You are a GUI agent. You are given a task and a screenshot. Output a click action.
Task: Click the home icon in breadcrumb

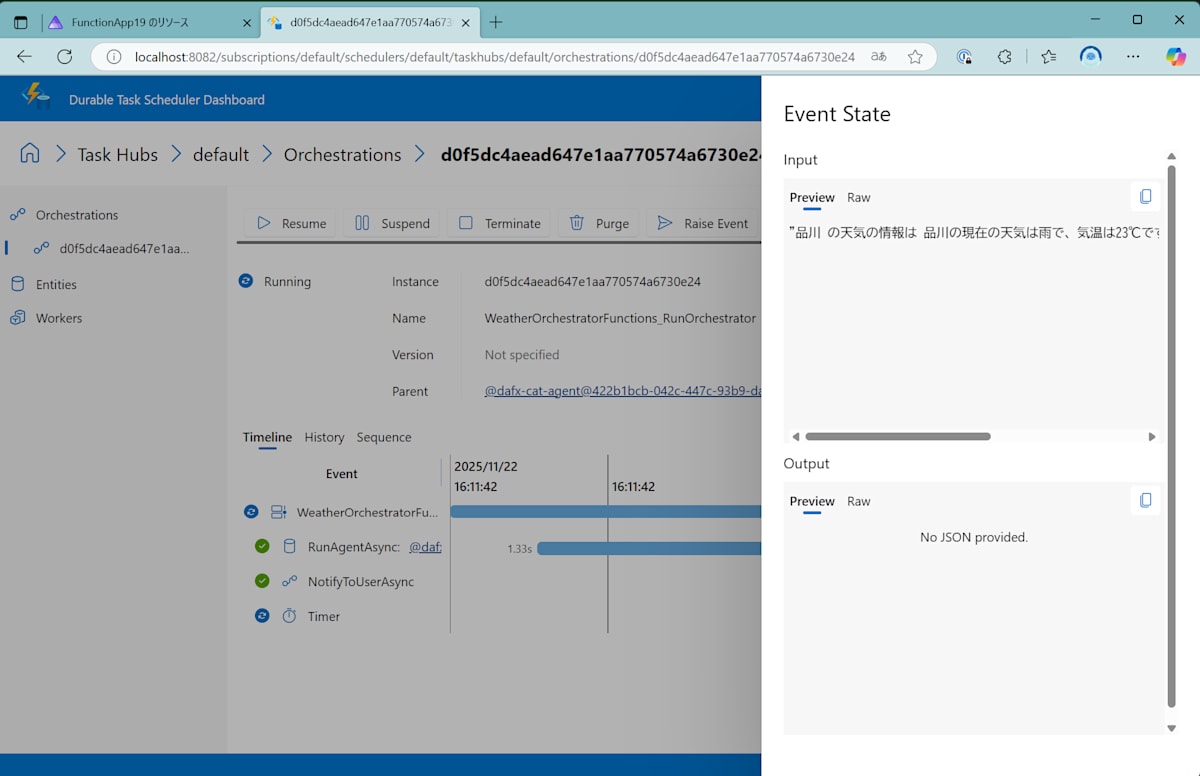30,153
